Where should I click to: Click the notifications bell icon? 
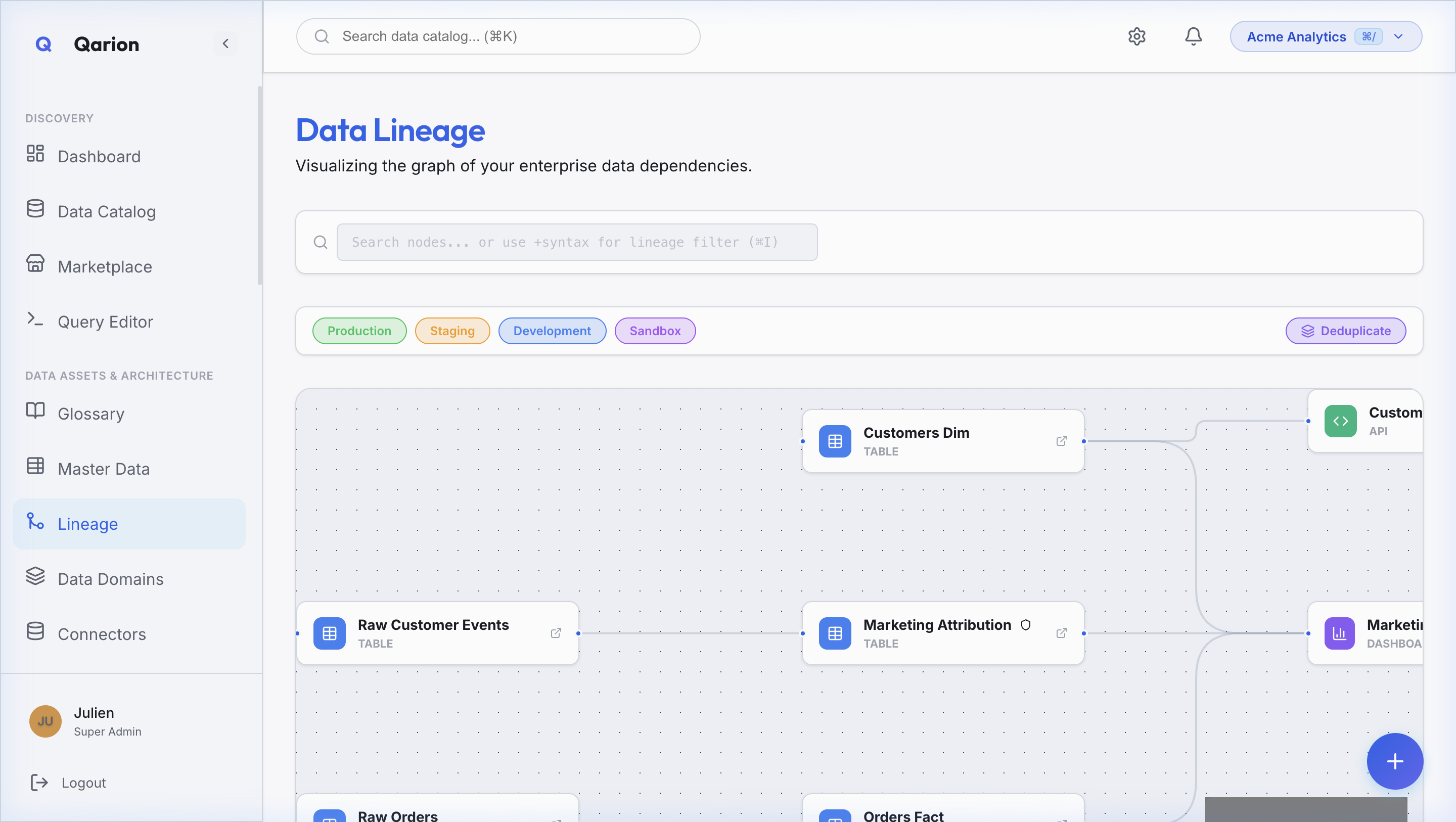1193,36
